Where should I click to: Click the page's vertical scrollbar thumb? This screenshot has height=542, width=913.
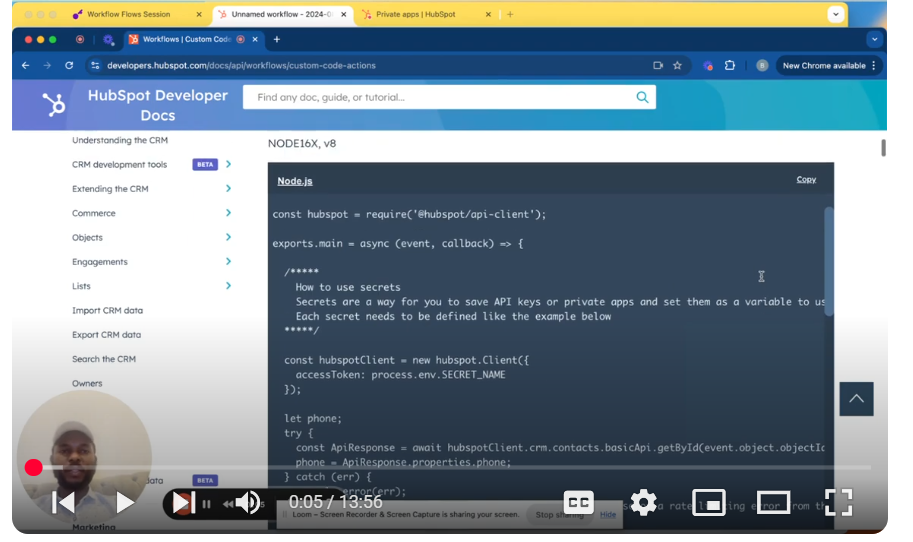[883, 148]
